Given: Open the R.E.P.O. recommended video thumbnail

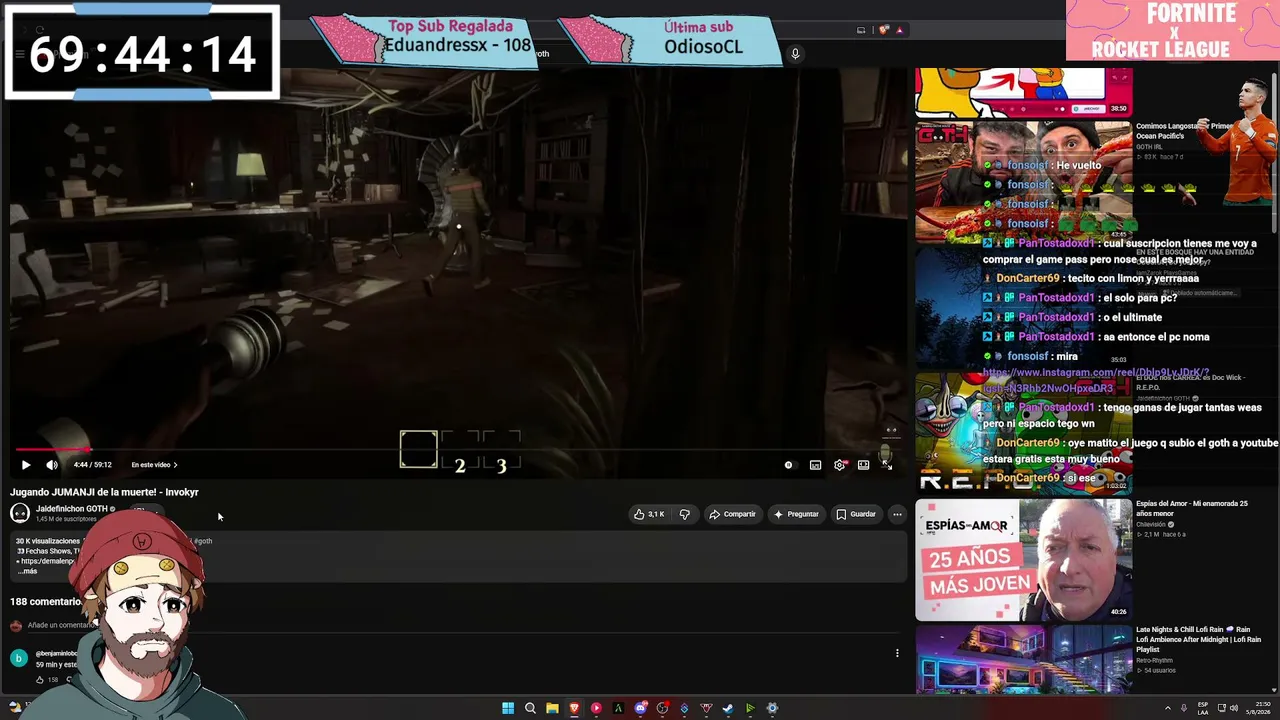Looking at the screenshot, I should [1023, 433].
